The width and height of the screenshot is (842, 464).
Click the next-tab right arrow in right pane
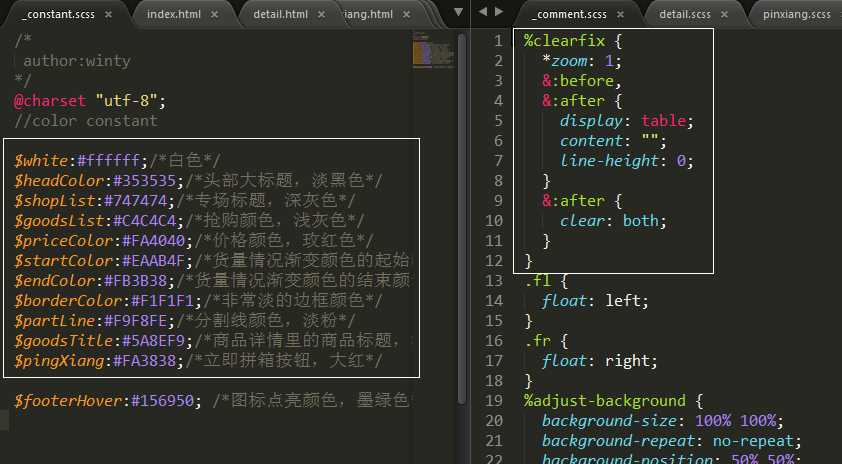499,11
